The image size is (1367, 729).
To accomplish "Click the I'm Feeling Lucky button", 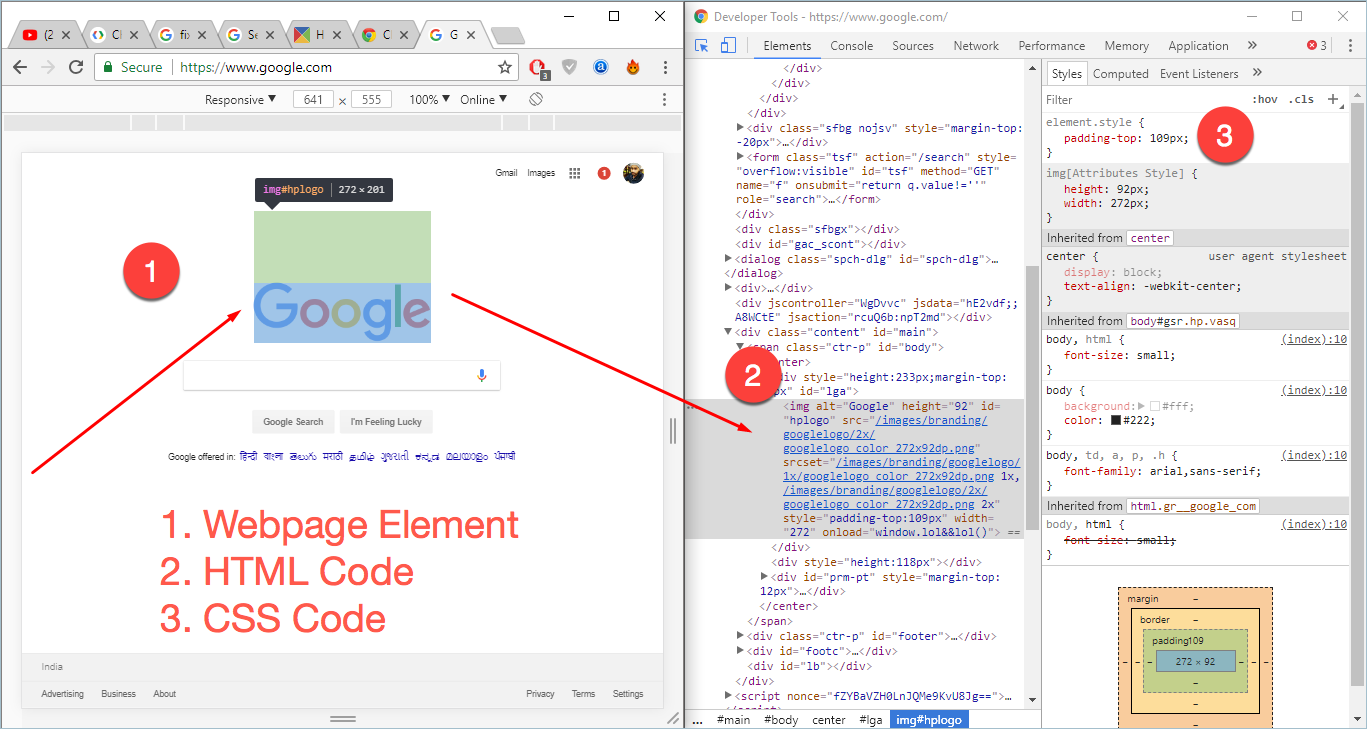I will coord(386,421).
